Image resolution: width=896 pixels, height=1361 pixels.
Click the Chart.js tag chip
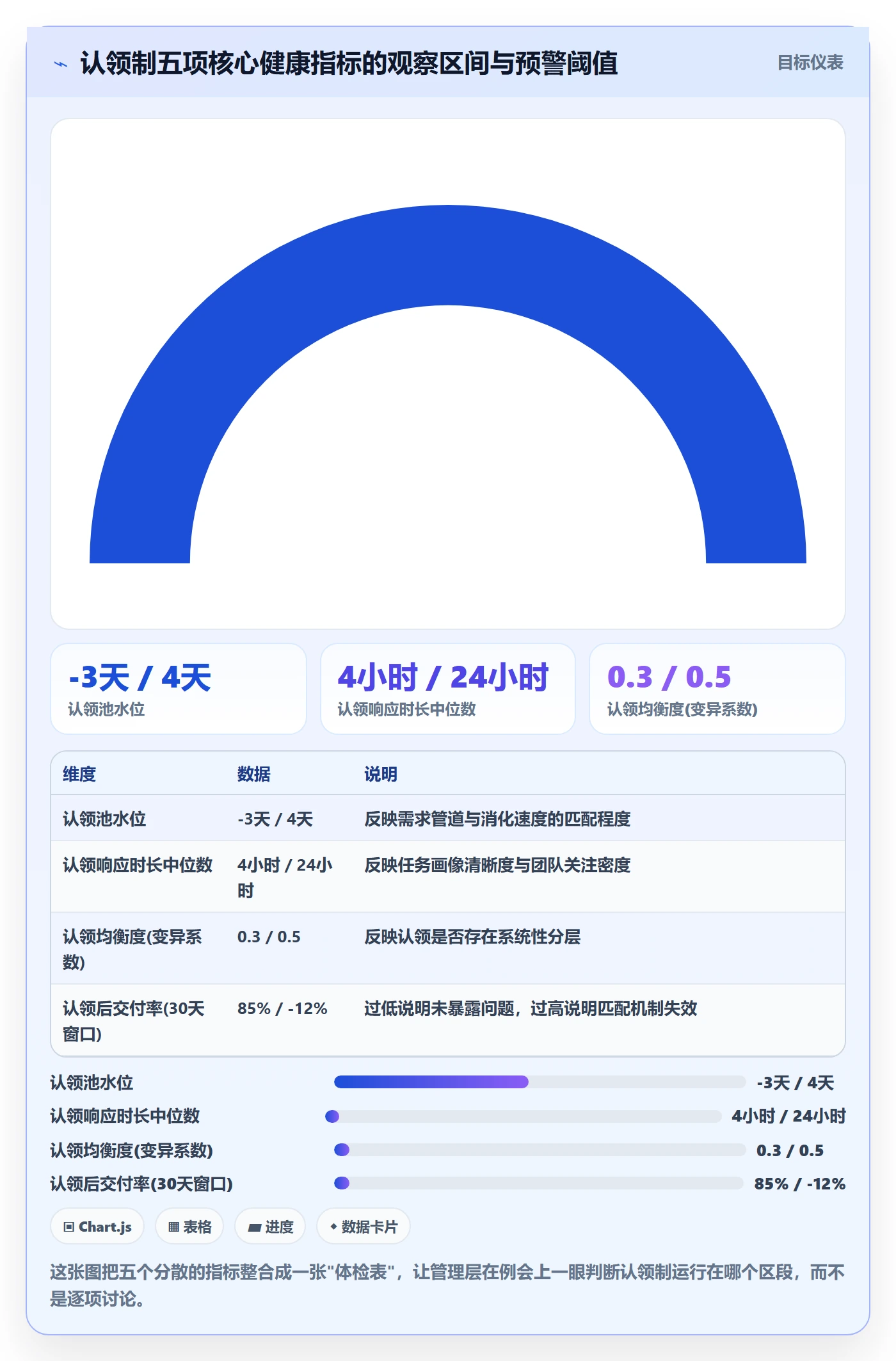tap(97, 1227)
